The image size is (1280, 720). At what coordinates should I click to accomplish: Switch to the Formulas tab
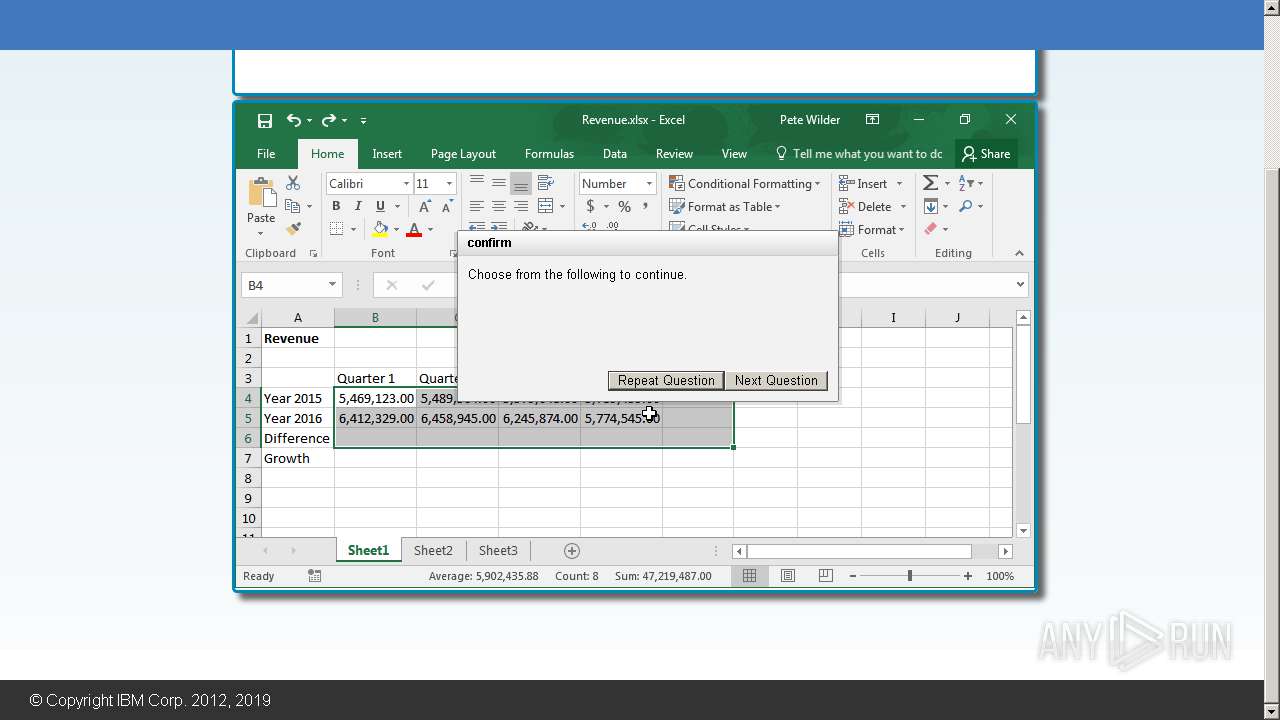[549, 154]
